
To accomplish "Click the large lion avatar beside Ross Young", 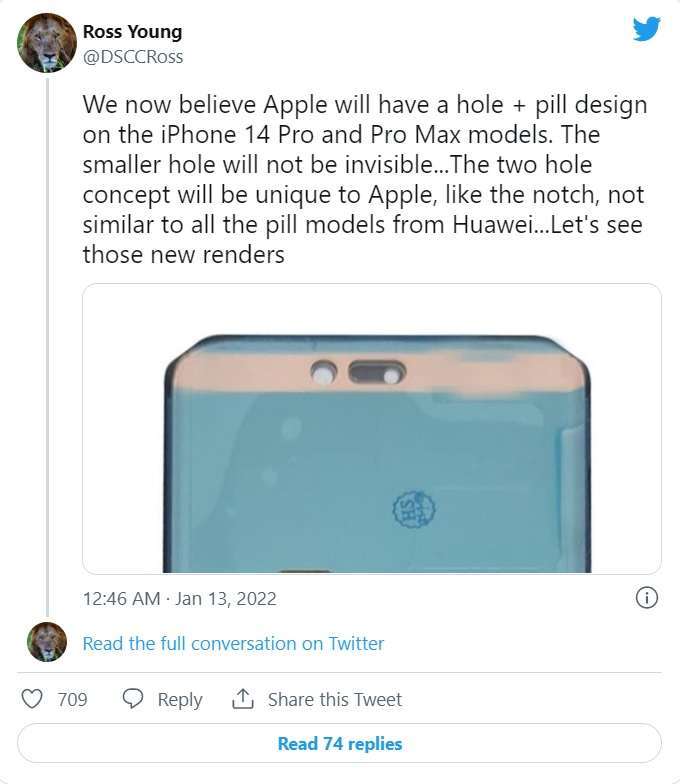I will (x=47, y=43).
